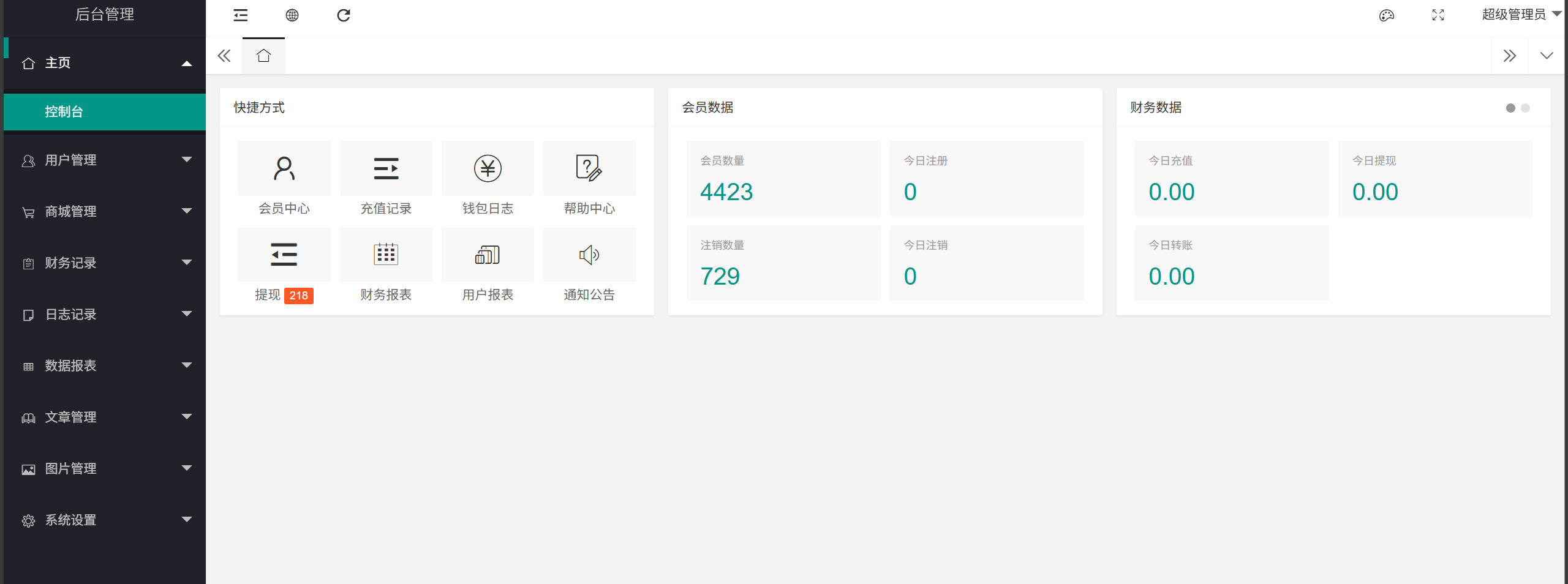Image resolution: width=1568 pixels, height=584 pixels.
Task: Open 提现 shortcut with 218 badge
Action: tap(284, 255)
